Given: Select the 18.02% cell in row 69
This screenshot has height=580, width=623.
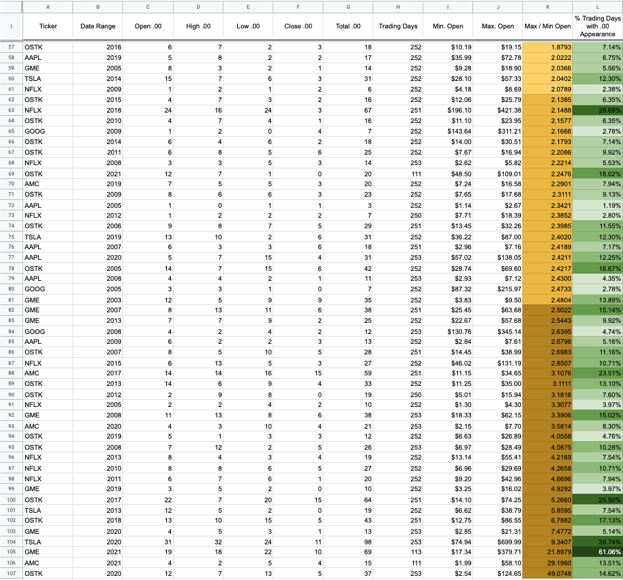Looking at the screenshot, I should [598, 174].
